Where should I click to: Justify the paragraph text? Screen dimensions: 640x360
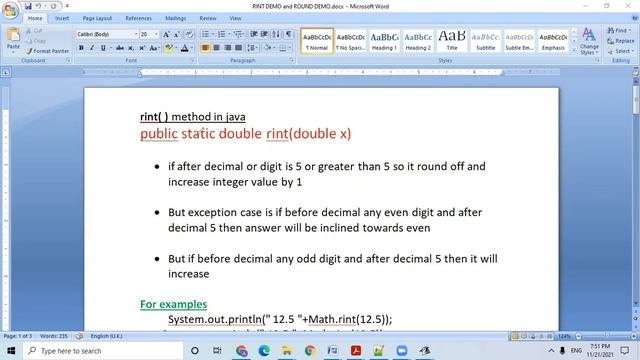coord(238,48)
